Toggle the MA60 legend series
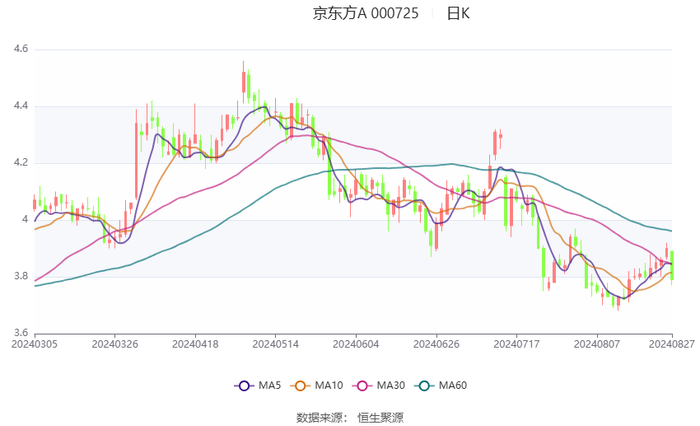 441,385
